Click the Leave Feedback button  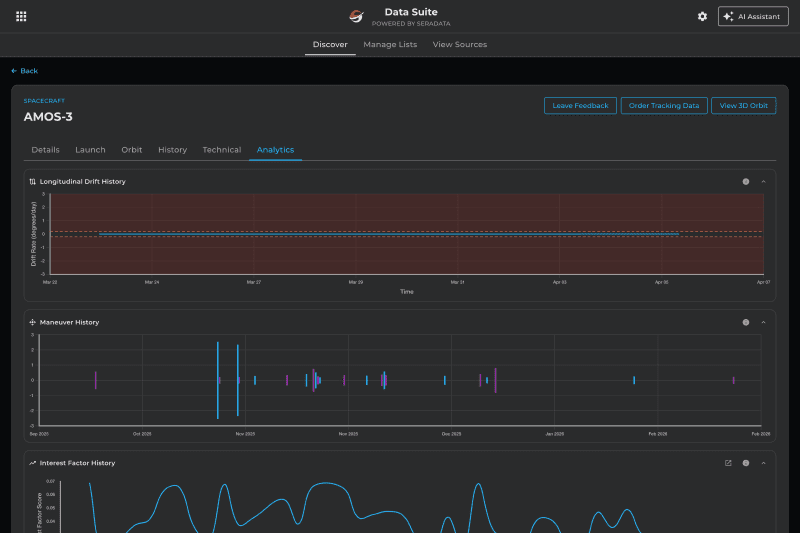point(580,106)
